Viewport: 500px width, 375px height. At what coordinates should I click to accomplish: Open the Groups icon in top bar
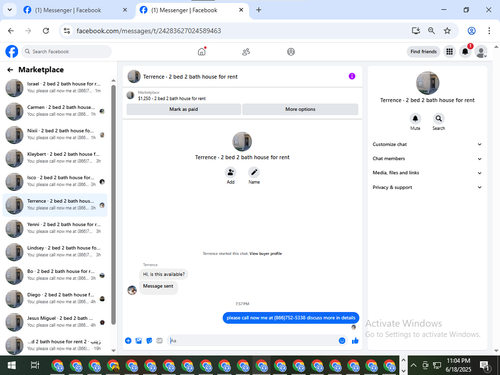click(291, 52)
